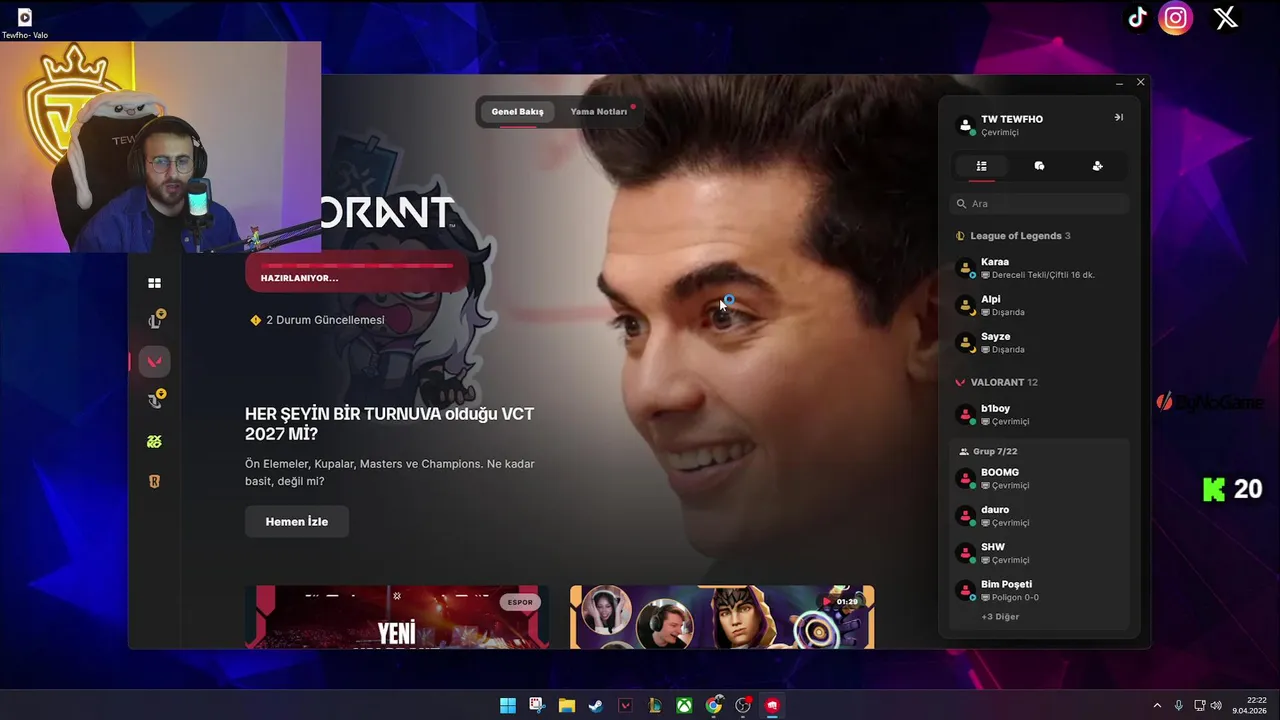
Task: Select the 2XKO icon in sidebar
Action: [154, 441]
